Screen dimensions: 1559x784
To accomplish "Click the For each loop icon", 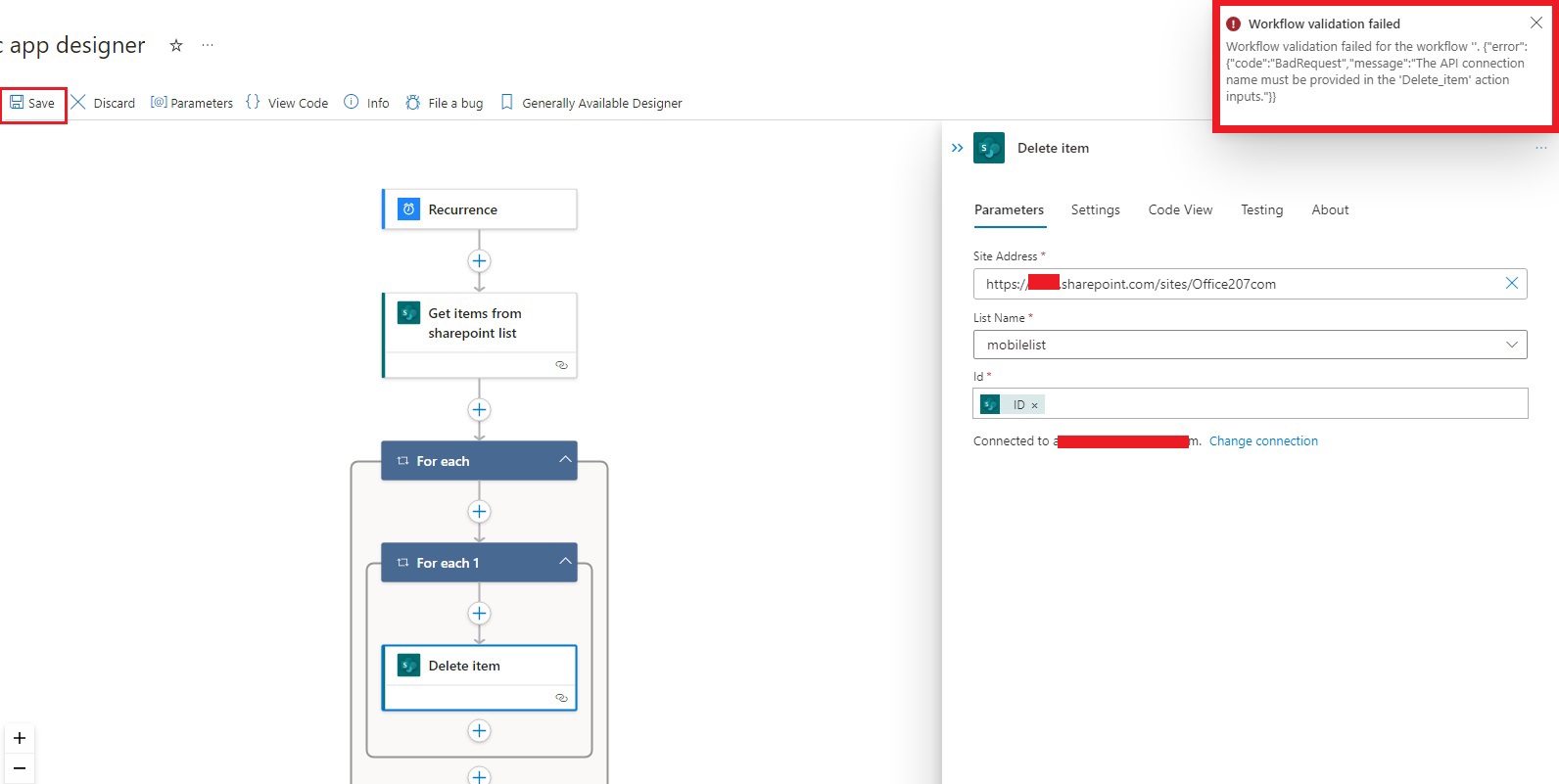I will click(x=402, y=461).
